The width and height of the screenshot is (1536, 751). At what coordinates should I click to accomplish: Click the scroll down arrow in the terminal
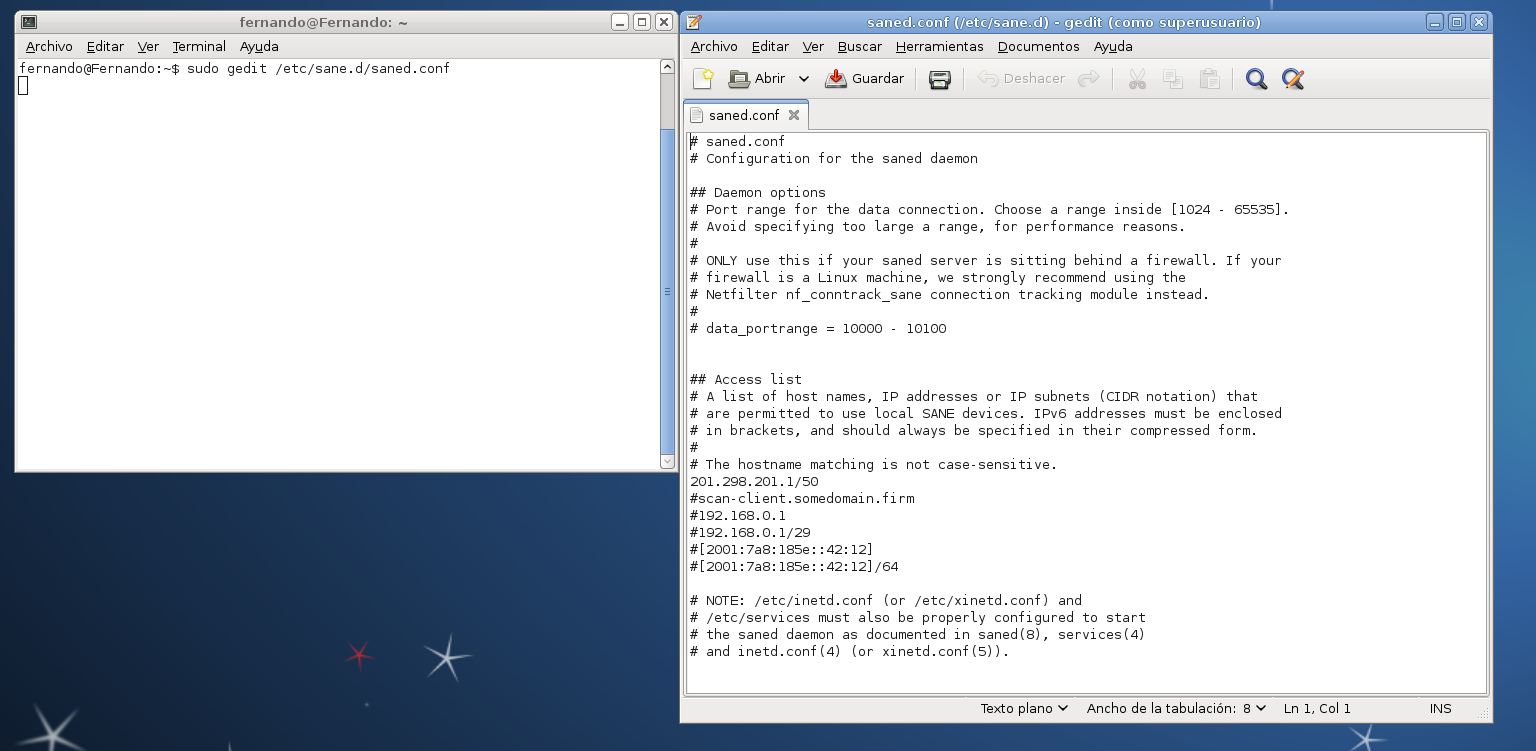click(x=667, y=461)
